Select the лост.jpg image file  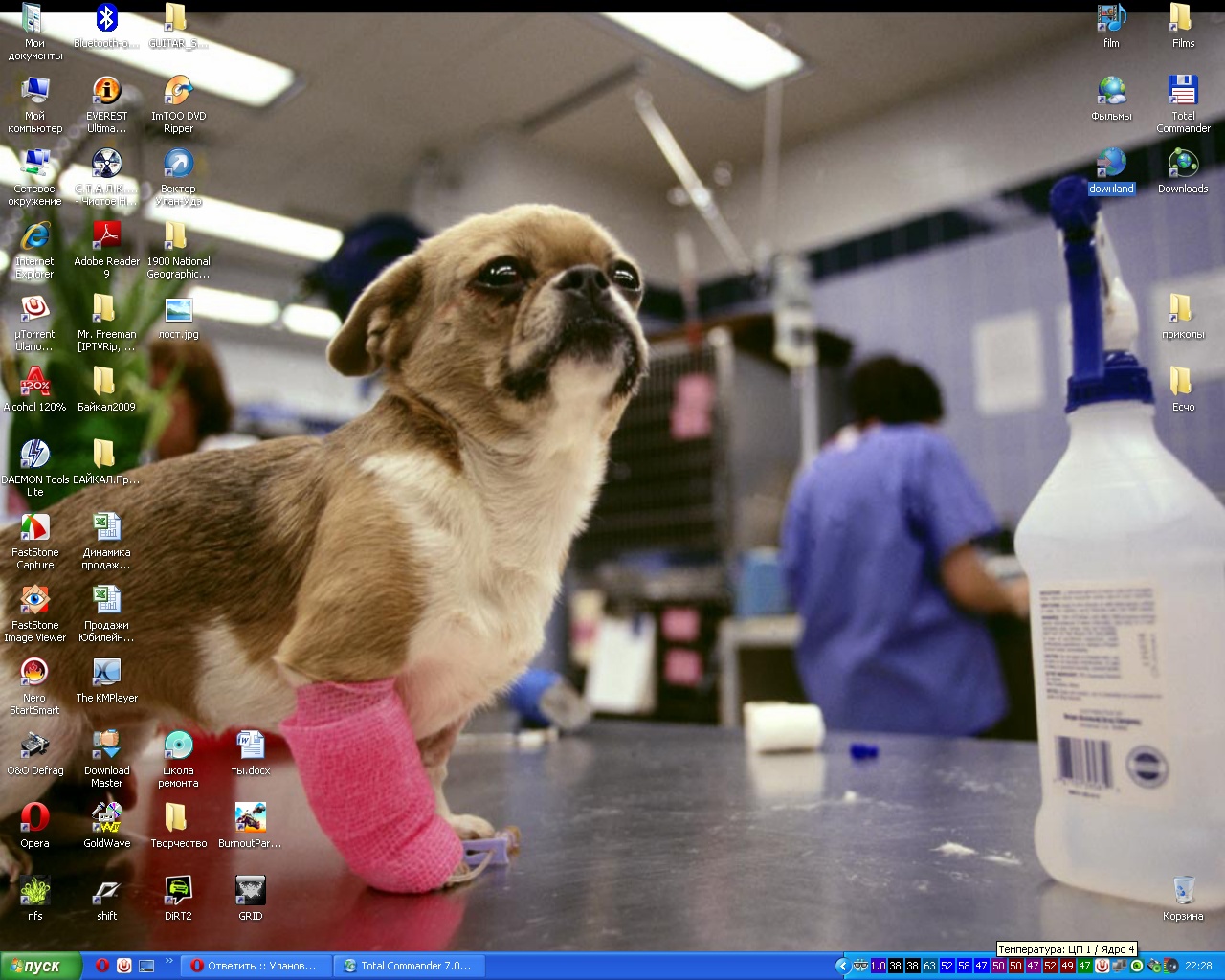[178, 317]
